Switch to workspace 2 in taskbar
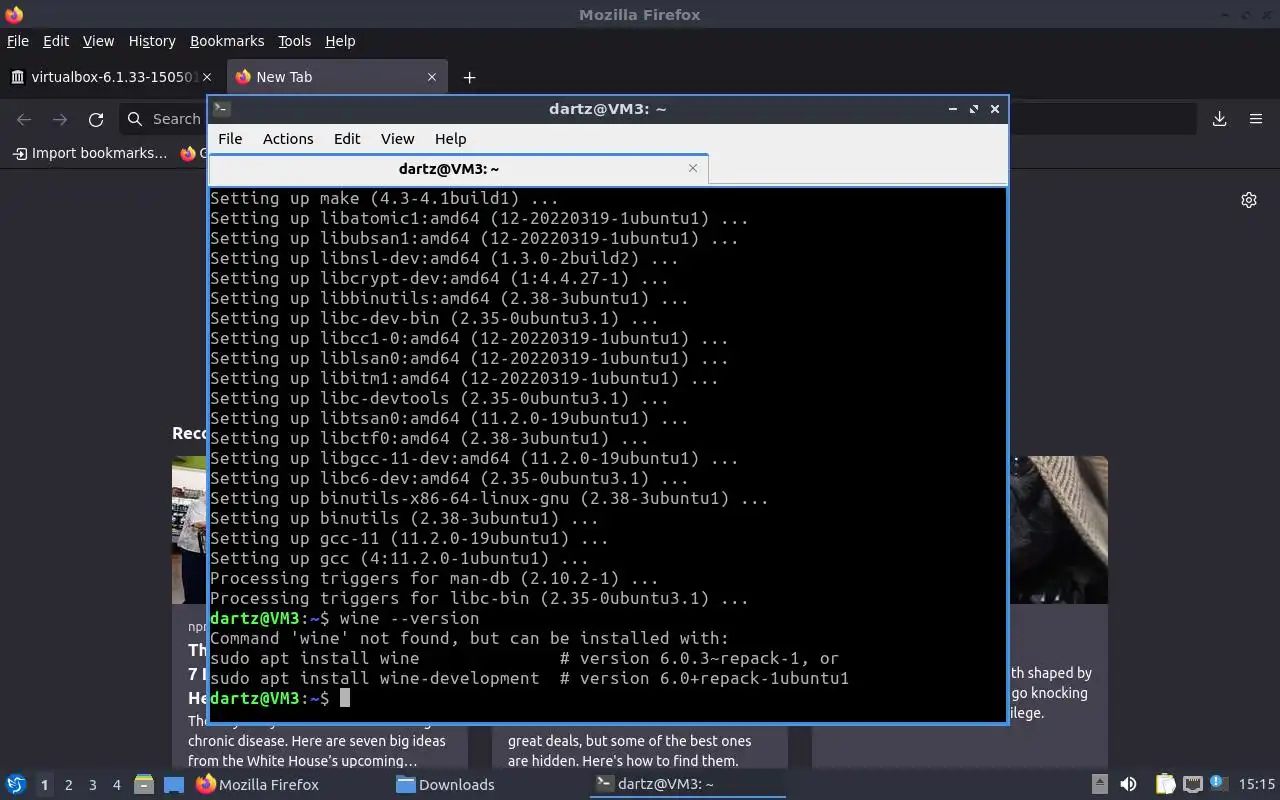 pyautogui.click(x=68, y=785)
